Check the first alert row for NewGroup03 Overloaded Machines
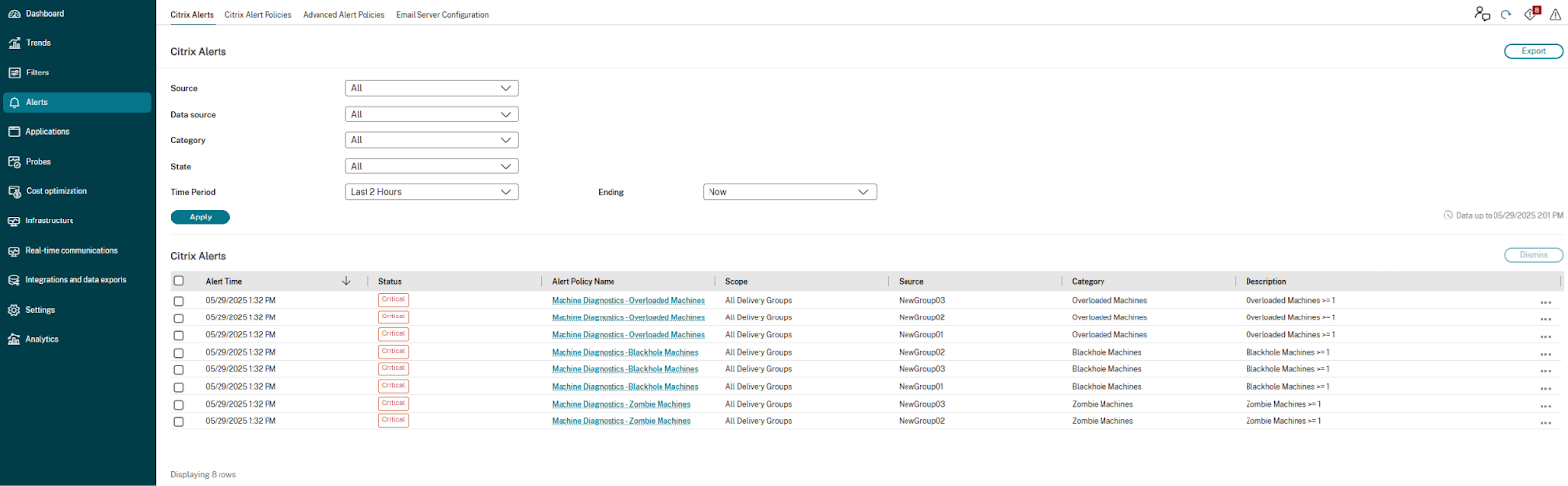The width and height of the screenshot is (1568, 486). point(178,301)
